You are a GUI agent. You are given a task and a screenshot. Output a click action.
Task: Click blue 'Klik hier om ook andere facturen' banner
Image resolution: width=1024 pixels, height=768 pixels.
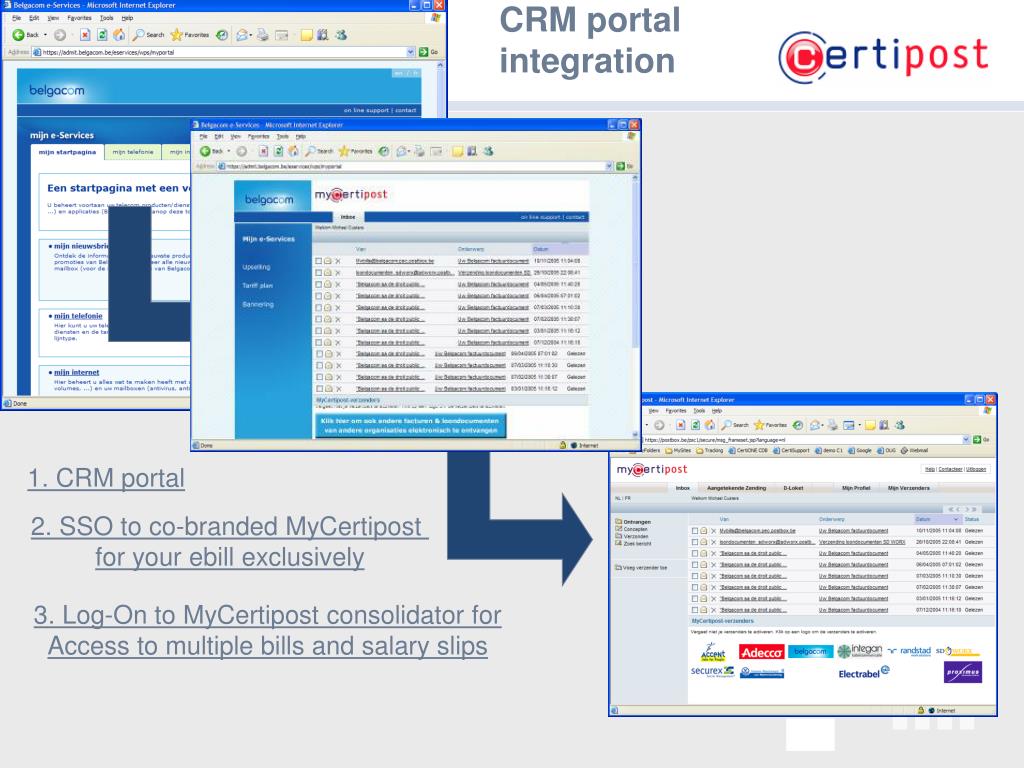(x=411, y=426)
